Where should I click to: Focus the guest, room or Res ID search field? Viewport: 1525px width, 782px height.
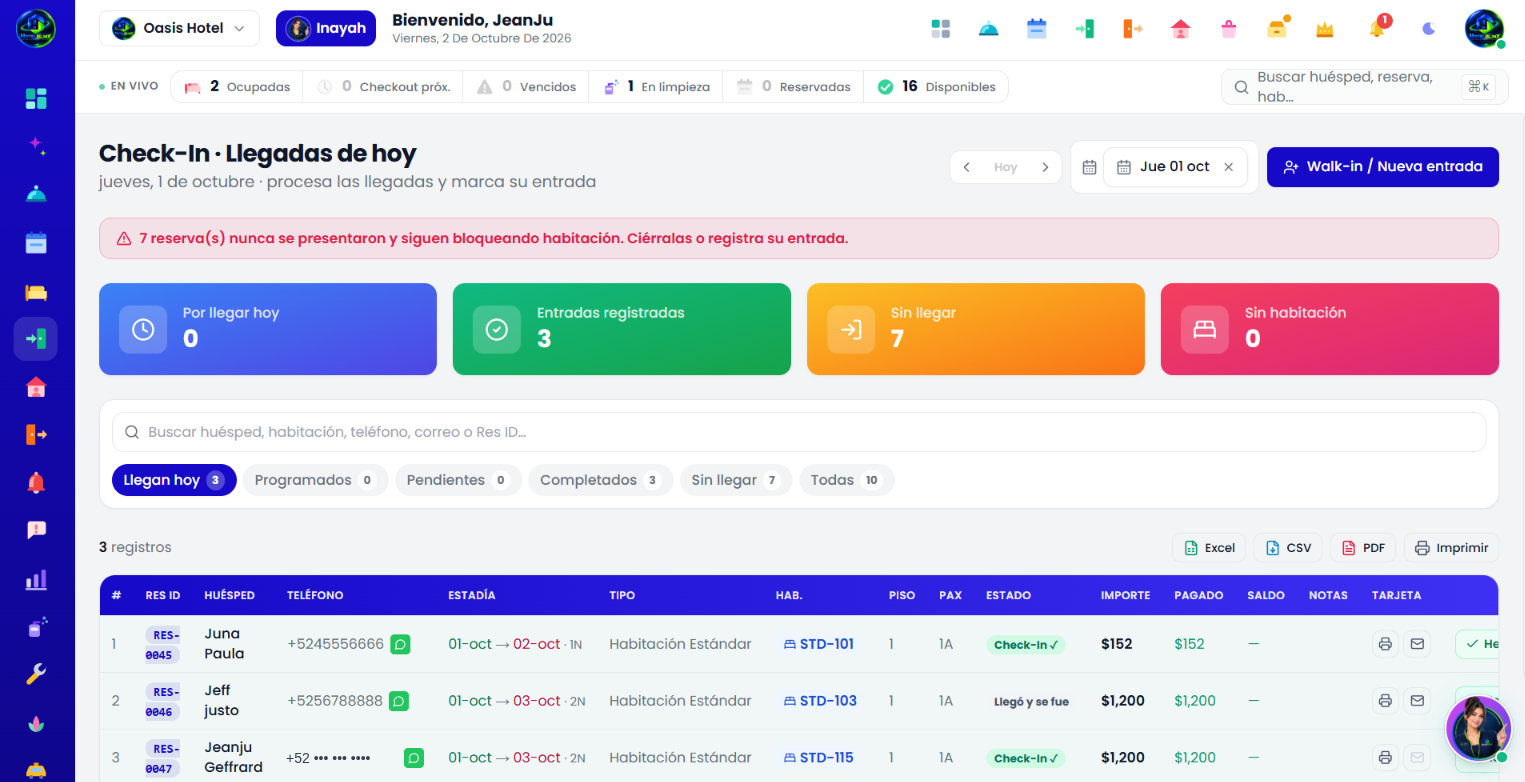[x=799, y=432]
